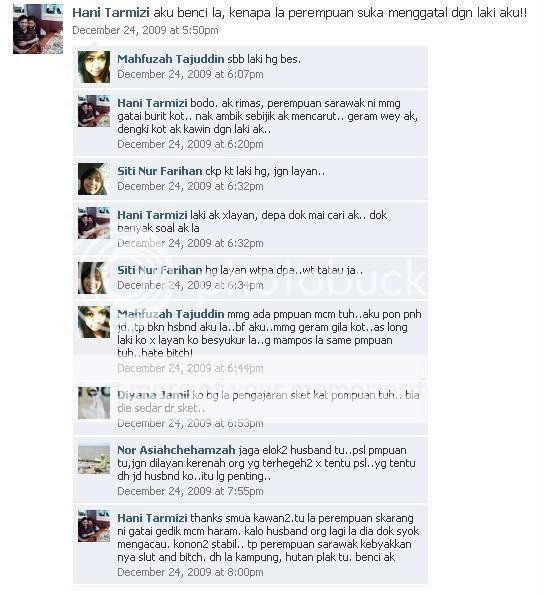The height and width of the screenshot is (595, 544).
Task: Click Mahfuzah Tajuddin's name on the 6:07pm comment
Action: pyautogui.click(x=171, y=59)
